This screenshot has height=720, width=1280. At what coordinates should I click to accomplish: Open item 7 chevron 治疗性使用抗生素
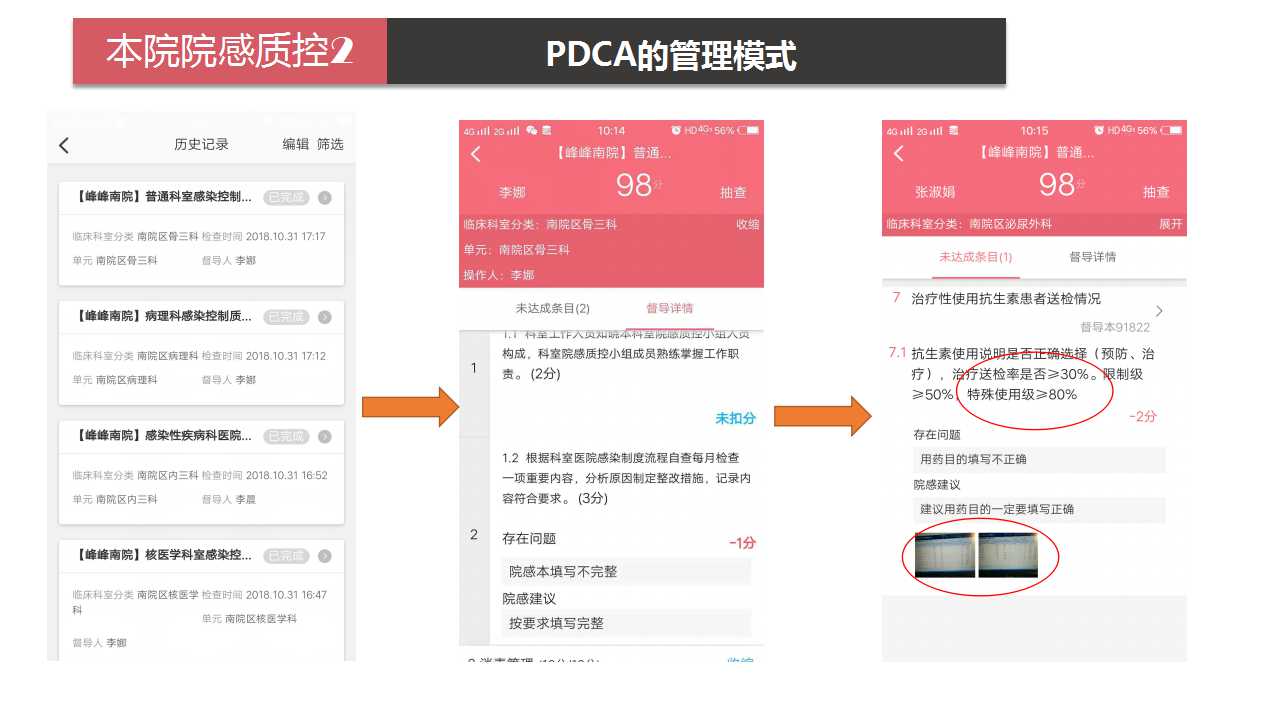[1159, 311]
